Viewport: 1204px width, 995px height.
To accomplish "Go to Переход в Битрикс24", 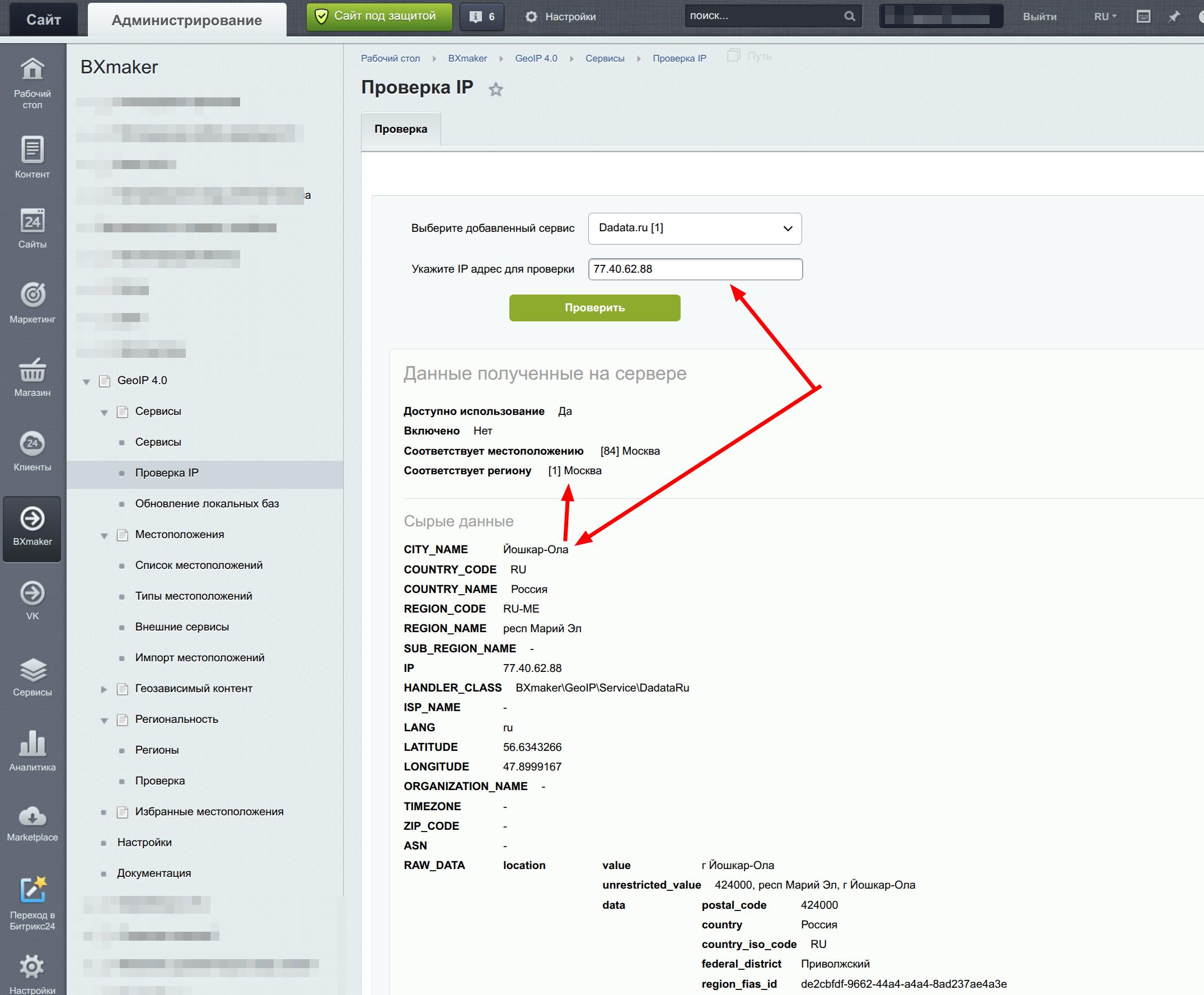I will [x=32, y=903].
